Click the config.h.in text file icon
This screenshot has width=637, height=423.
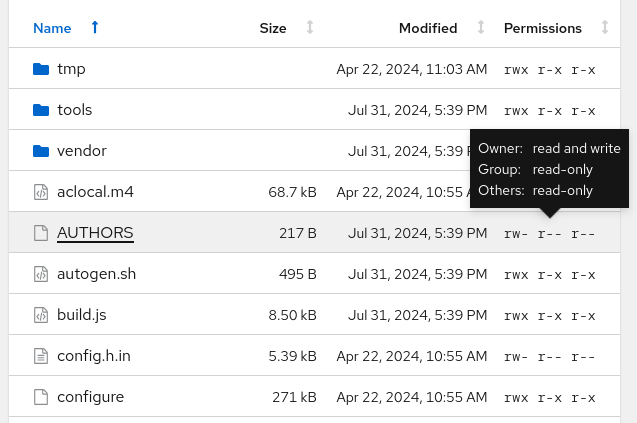point(41,356)
